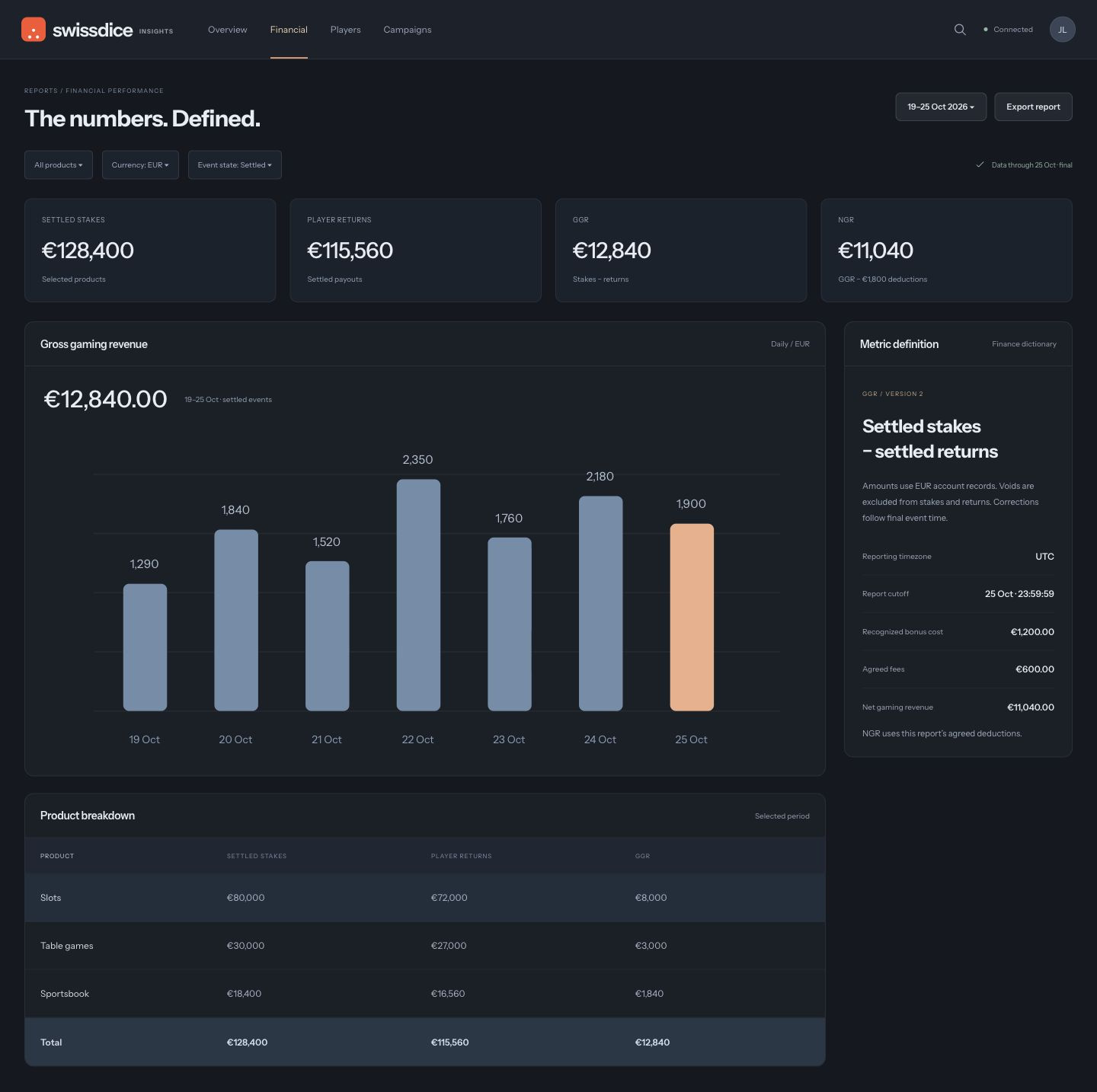The image size is (1097, 1092).
Task: Click the Reports / Financial Performance breadcrumb
Action: coord(94,91)
